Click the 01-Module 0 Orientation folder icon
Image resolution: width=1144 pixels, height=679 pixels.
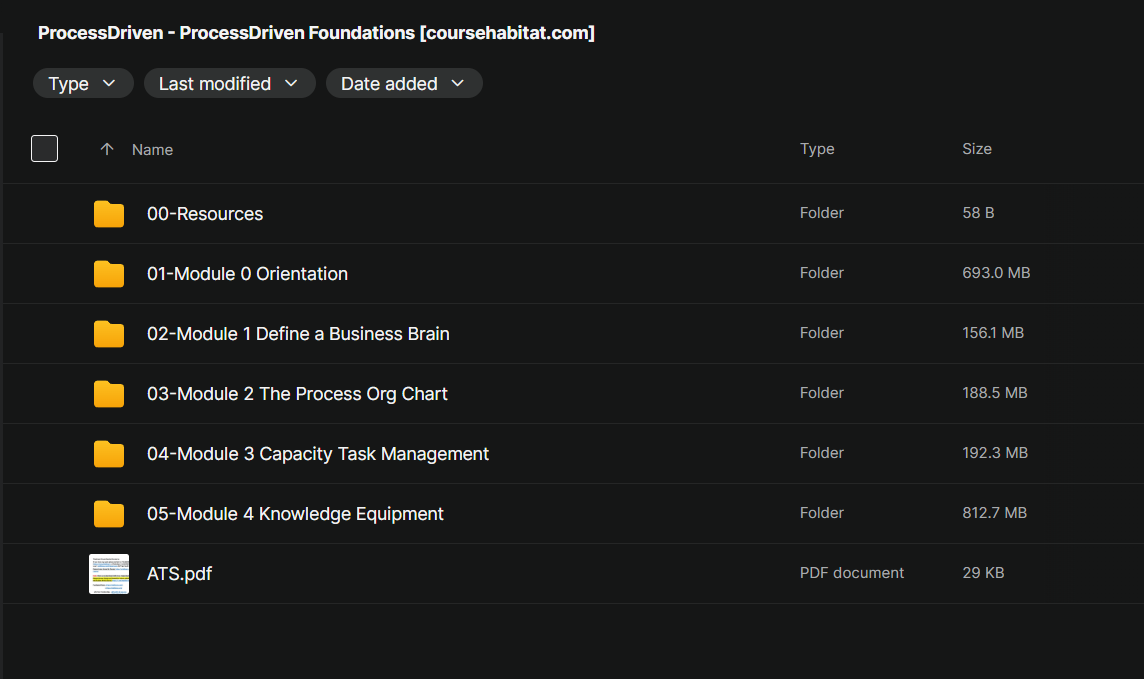[109, 274]
